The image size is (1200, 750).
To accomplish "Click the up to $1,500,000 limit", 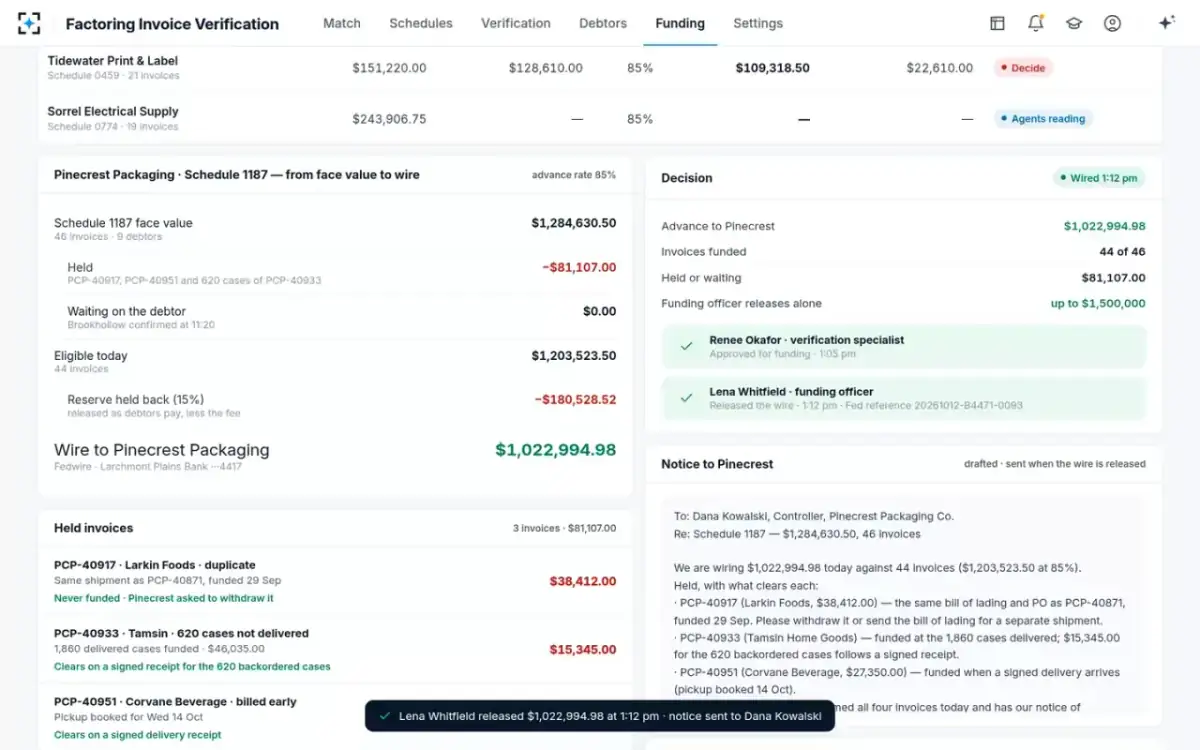I will [x=1098, y=304].
